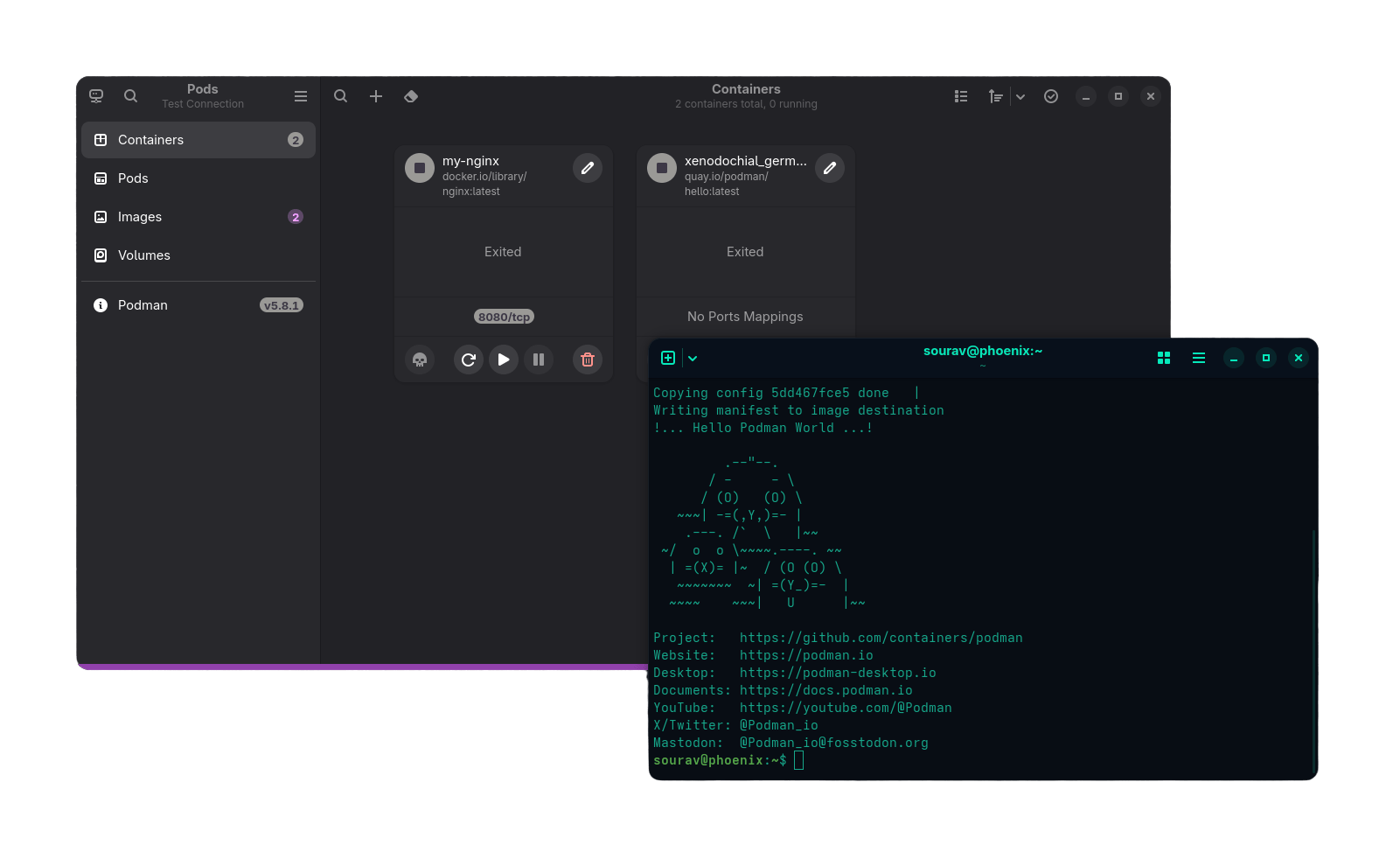Toggle the xenodochial_germ status stop indicator
The image size is (1400, 852).
click(662, 168)
